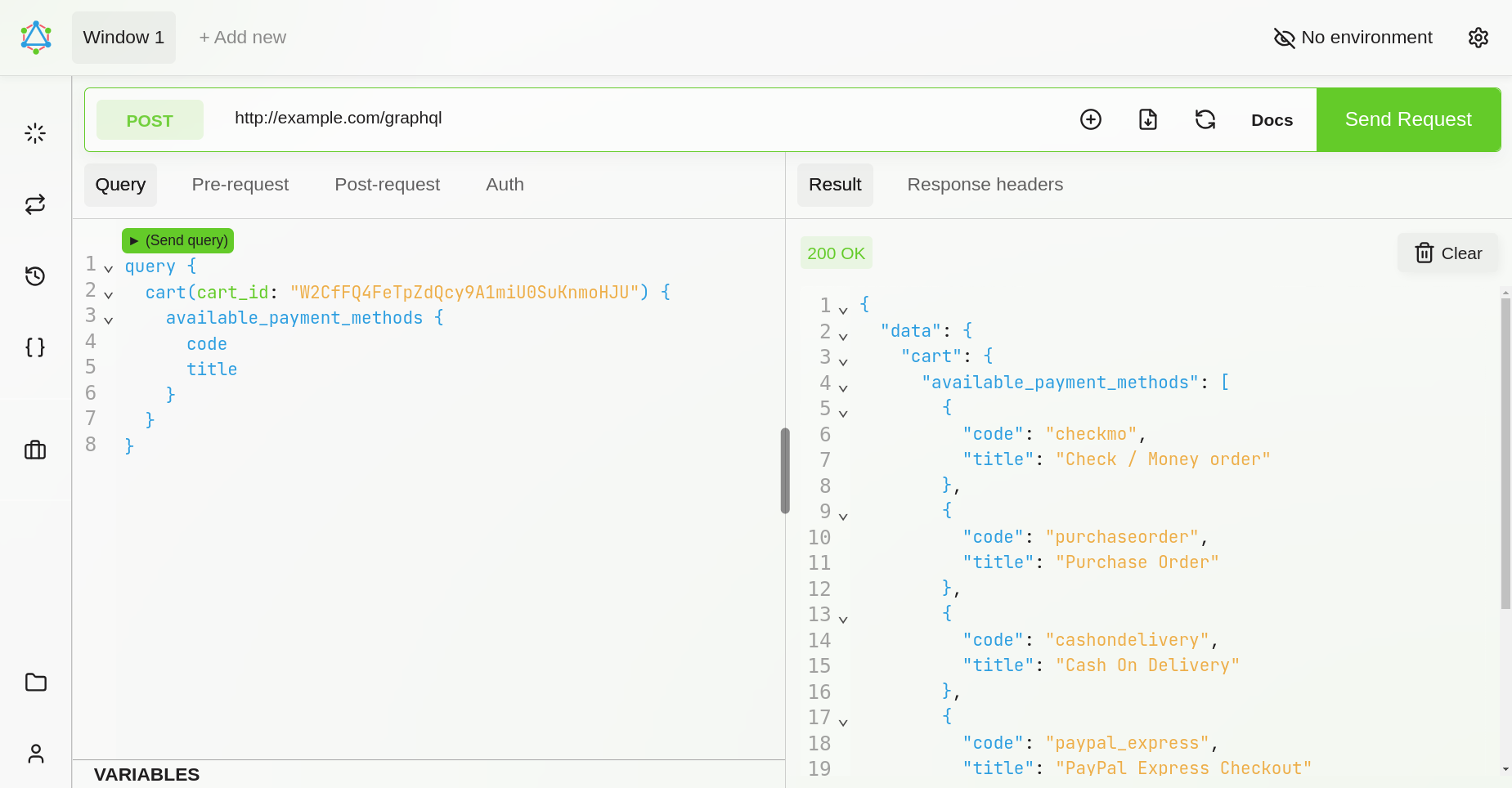The height and width of the screenshot is (788, 1512).
Task: Open the folder collections icon
Action: click(35, 683)
